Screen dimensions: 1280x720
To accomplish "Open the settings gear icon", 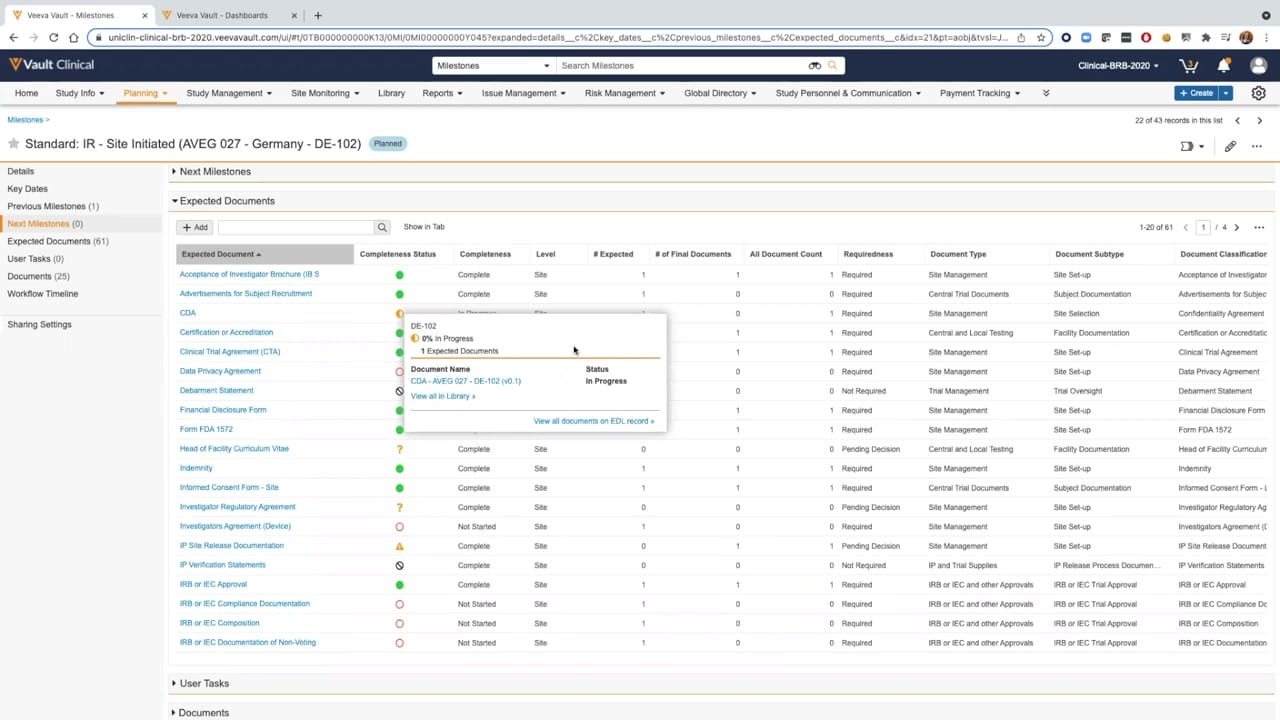I will (x=1258, y=93).
